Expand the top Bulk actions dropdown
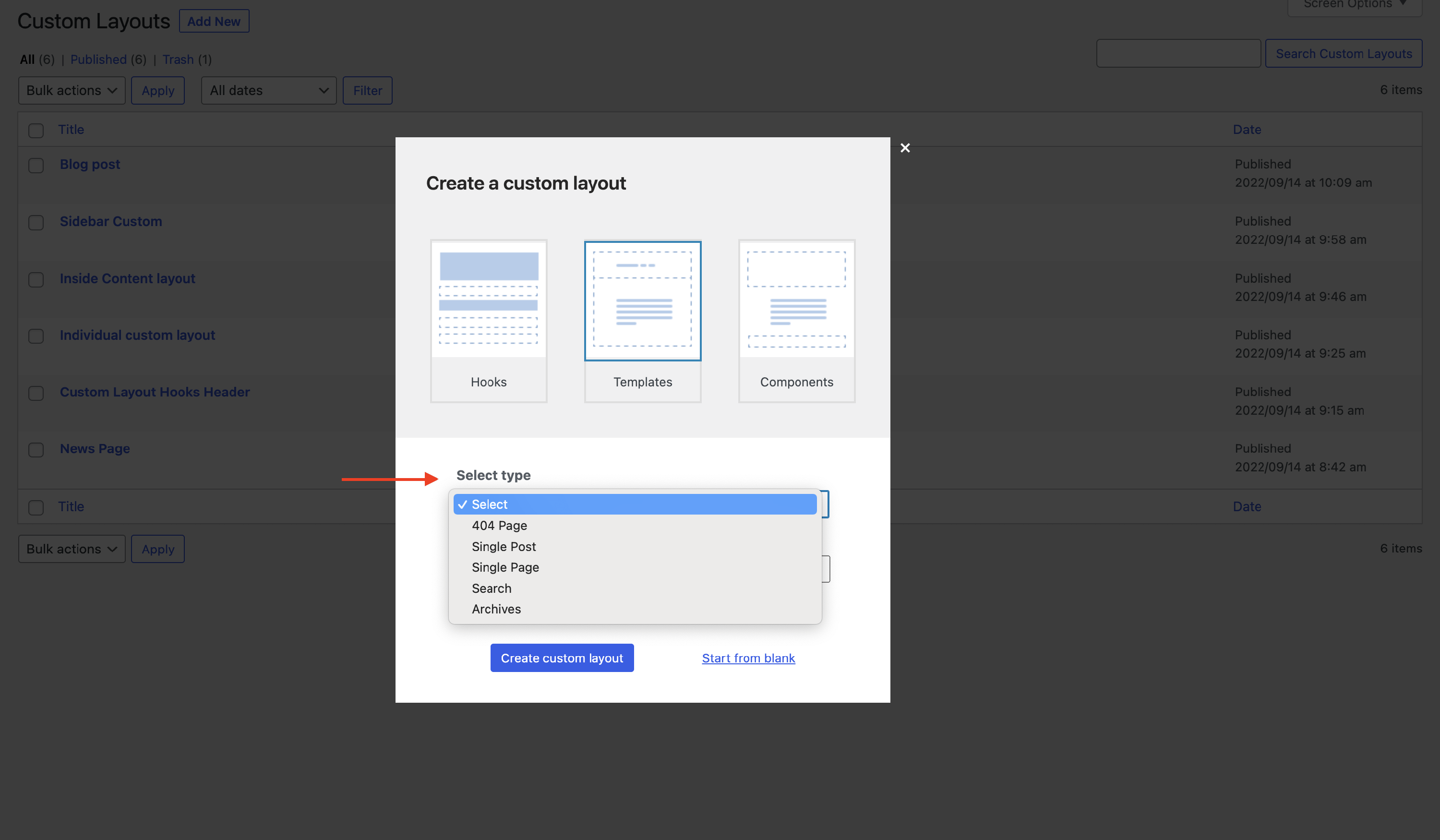This screenshot has width=1440, height=840. click(72, 90)
